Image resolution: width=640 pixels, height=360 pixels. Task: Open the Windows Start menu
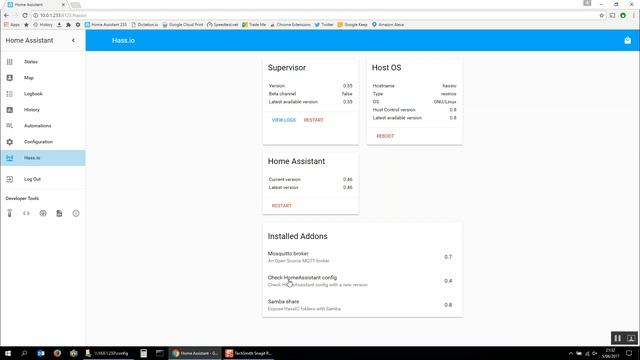point(8,353)
